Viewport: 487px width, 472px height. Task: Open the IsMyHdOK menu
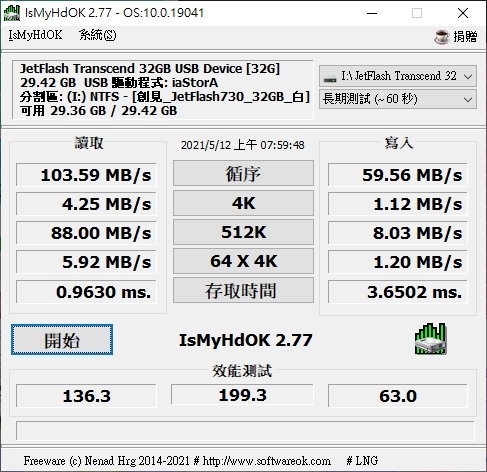click(x=35, y=35)
